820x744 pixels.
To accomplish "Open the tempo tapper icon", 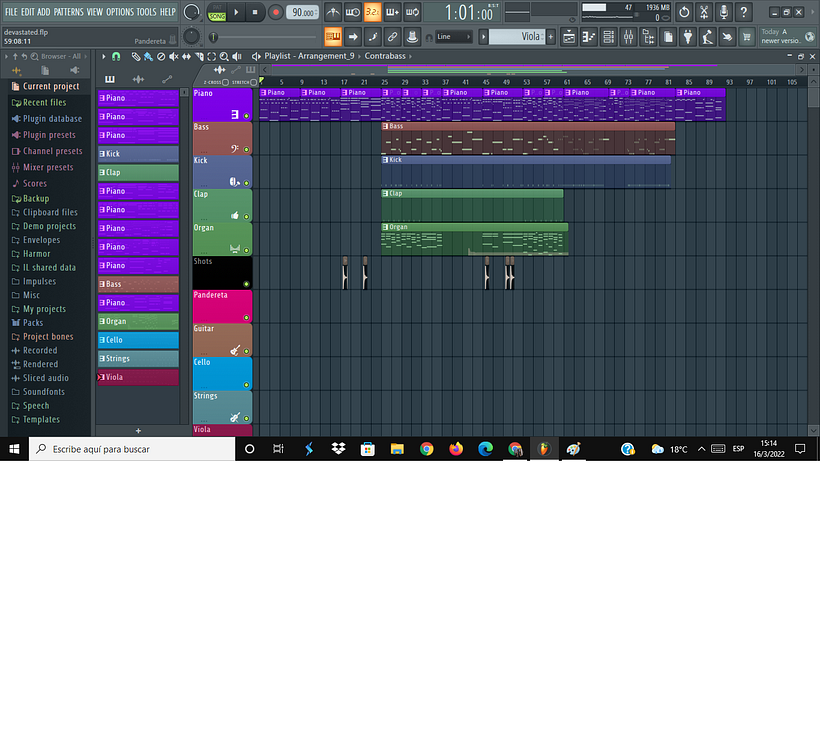I will 708,37.
